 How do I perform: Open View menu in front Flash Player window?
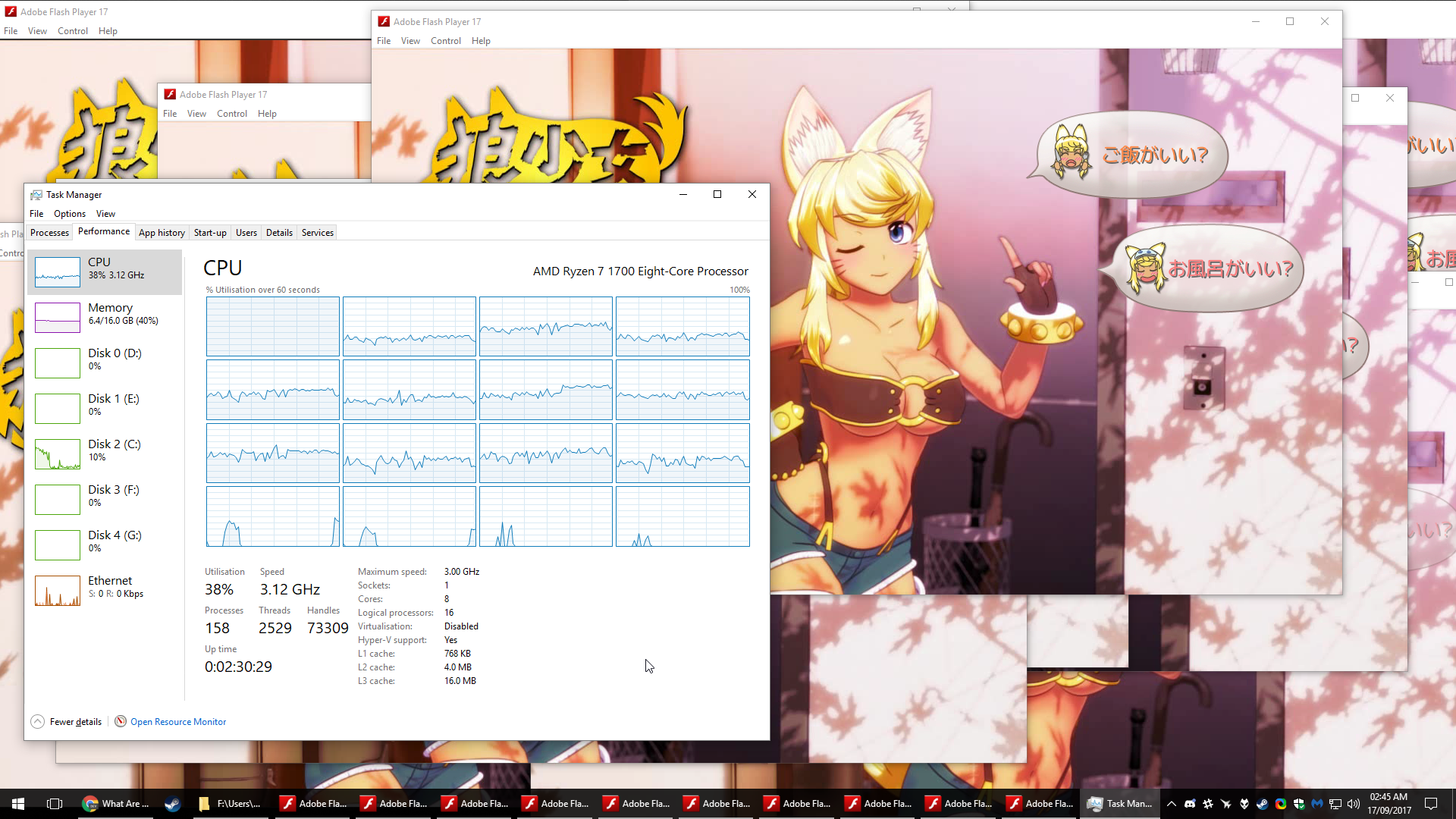pos(410,41)
